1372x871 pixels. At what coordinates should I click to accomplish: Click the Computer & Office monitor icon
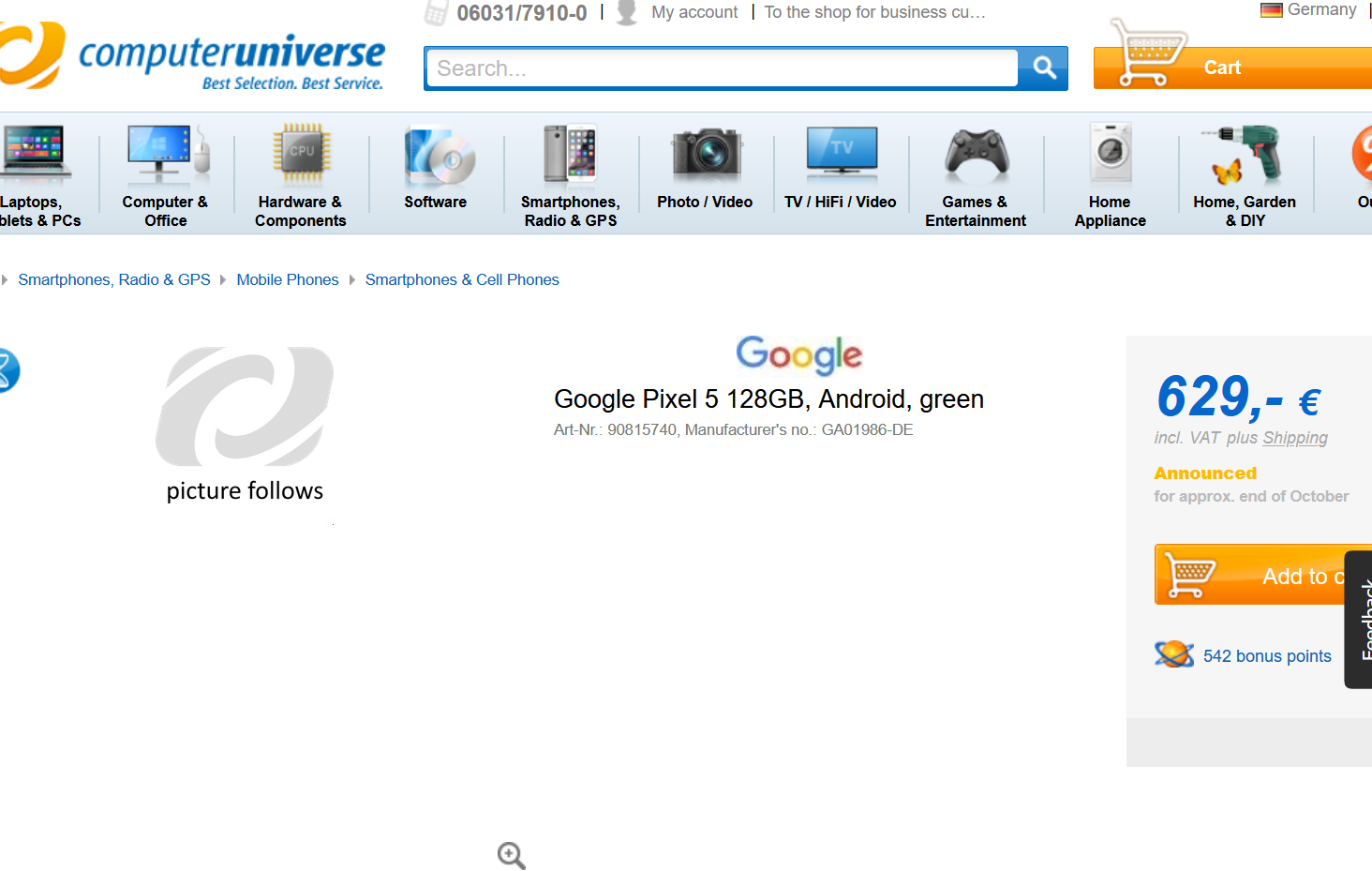coord(167,154)
